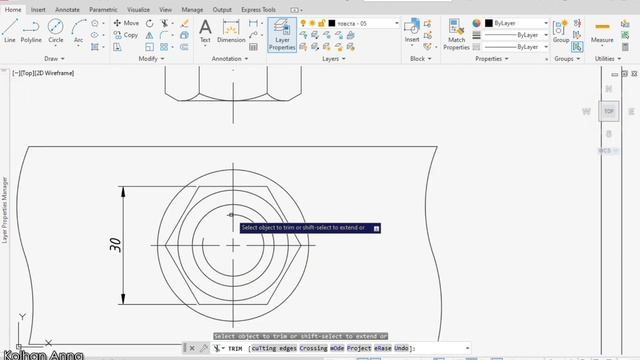Choose the Crossing option in command line
640x360 pixels.
313,348
